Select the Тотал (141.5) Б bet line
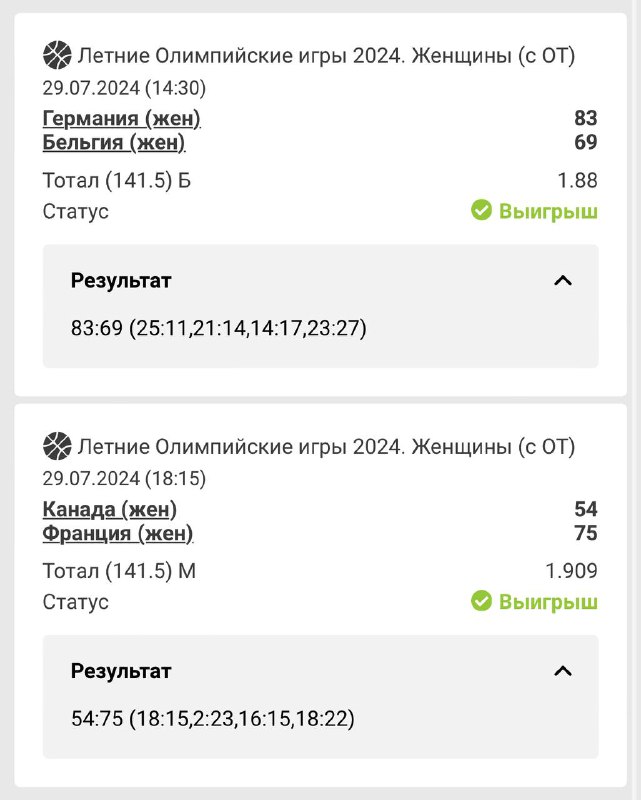The image size is (641, 800). (116, 180)
